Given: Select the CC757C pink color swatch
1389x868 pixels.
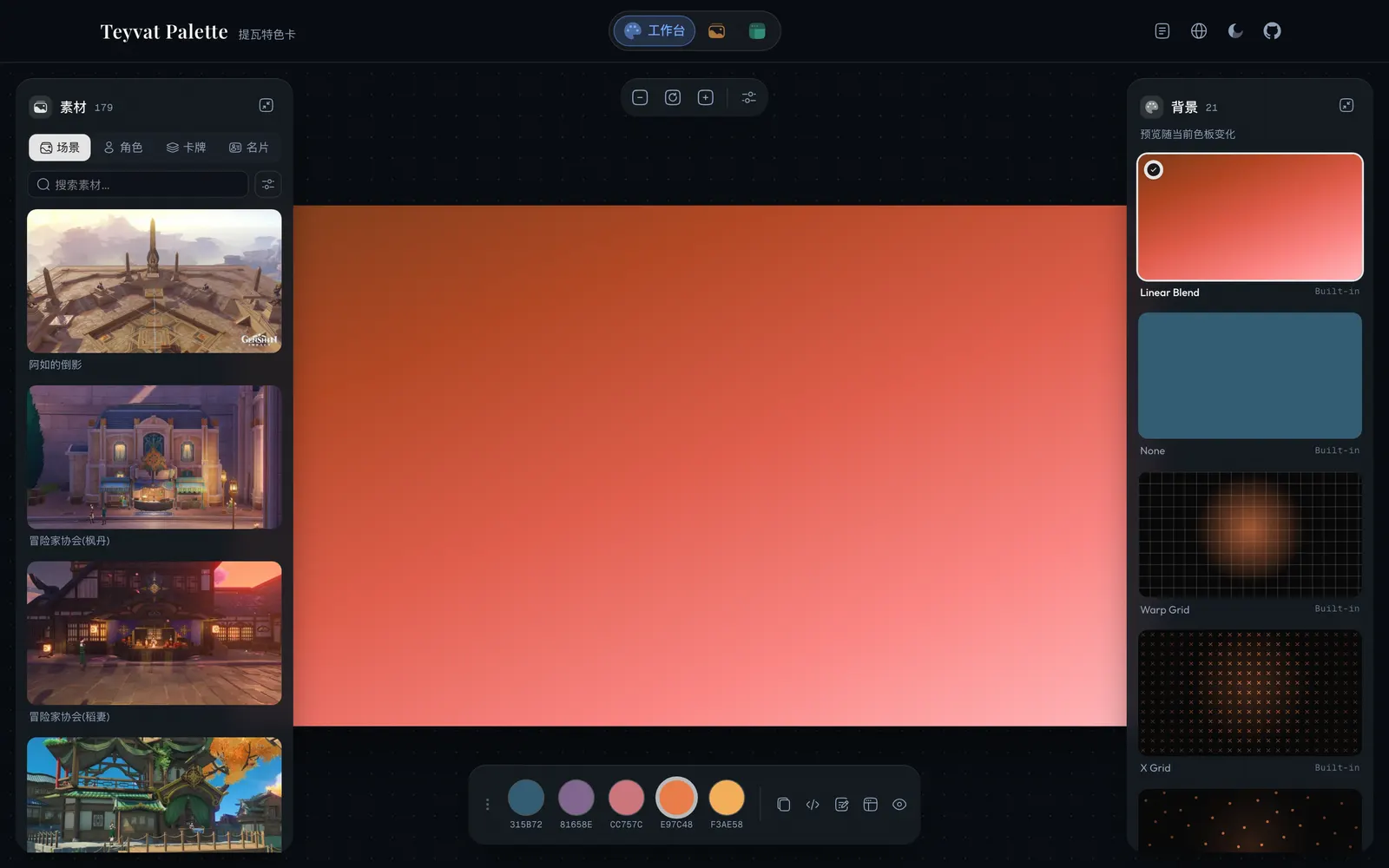Looking at the screenshot, I should point(626,797).
